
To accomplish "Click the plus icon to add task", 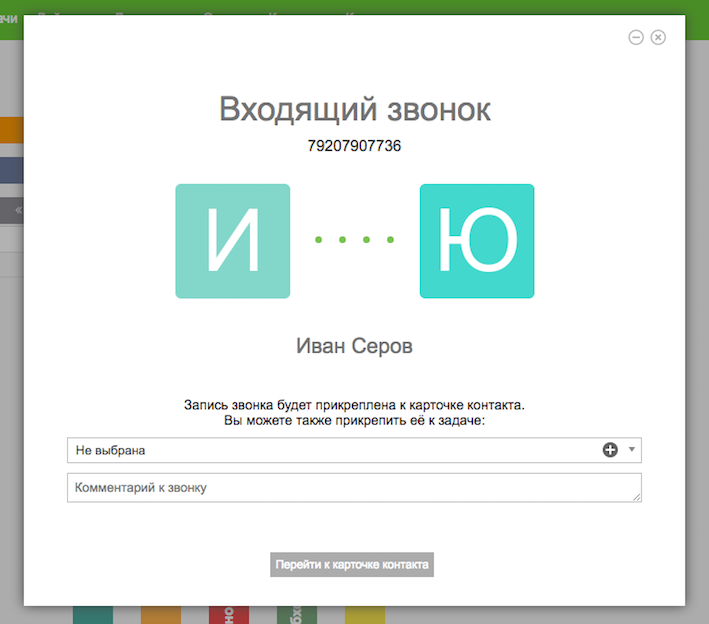I will [610, 450].
